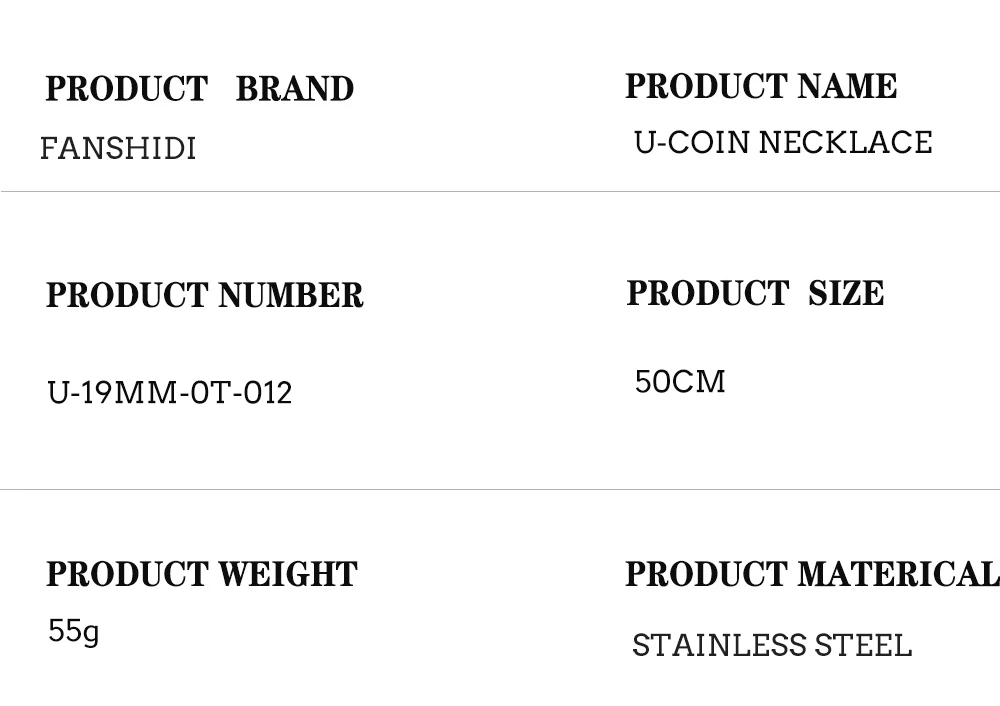Click the word WEIGHT in heading
This screenshot has width=1000, height=706.
(287, 575)
